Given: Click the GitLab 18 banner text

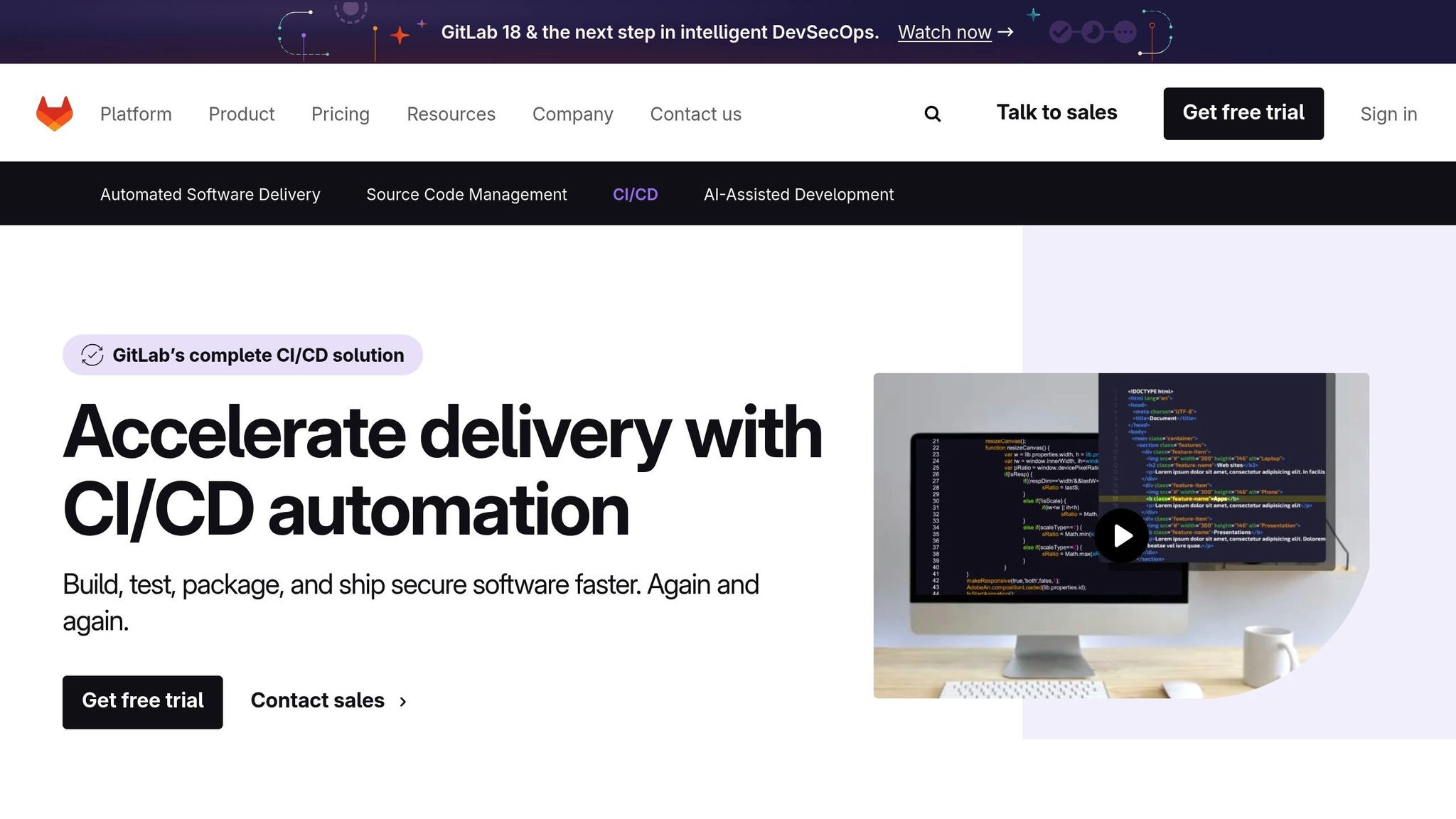Looking at the screenshot, I should pyautogui.click(x=660, y=32).
